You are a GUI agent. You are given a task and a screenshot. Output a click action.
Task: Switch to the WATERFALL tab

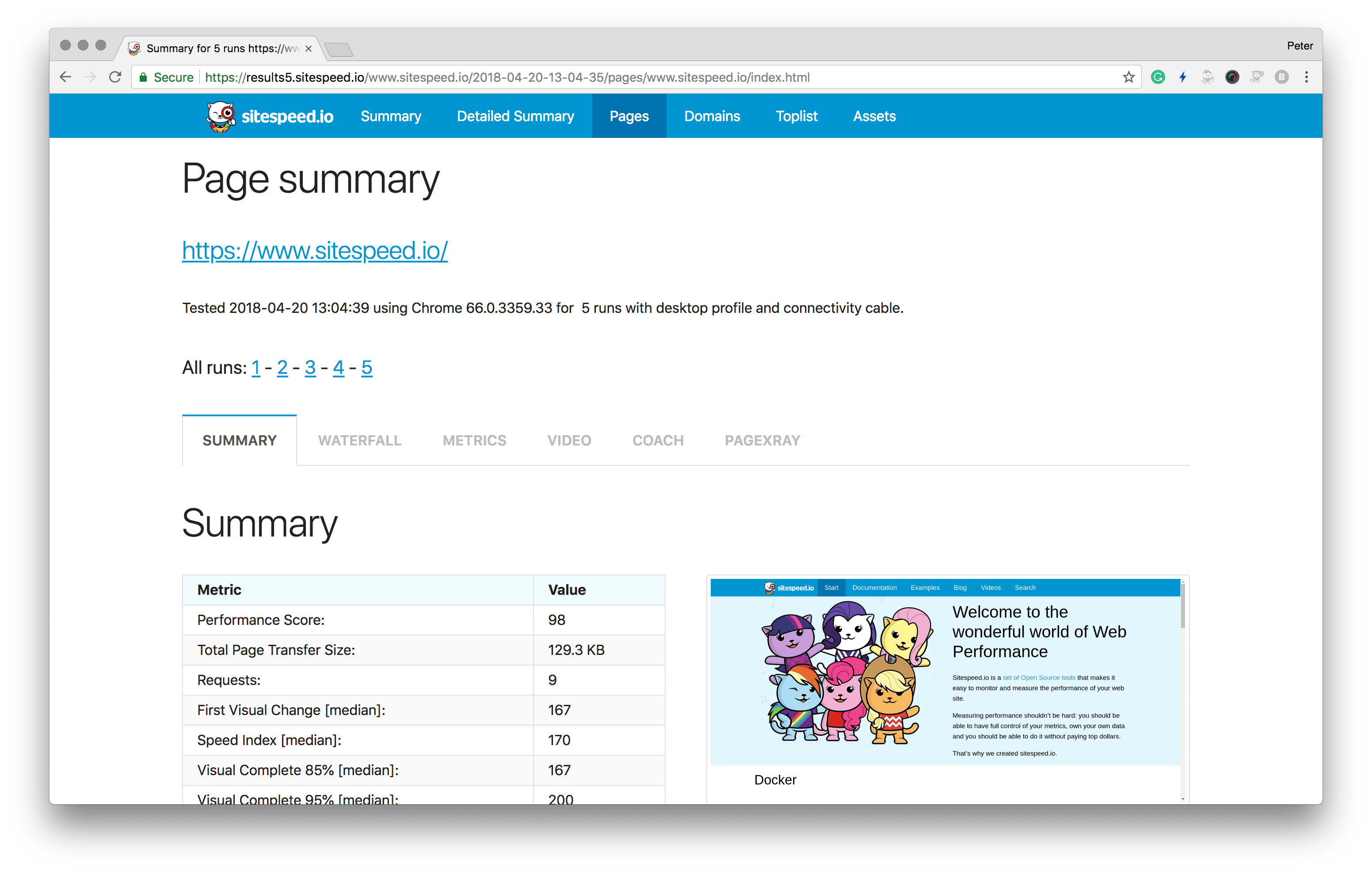pyautogui.click(x=359, y=440)
